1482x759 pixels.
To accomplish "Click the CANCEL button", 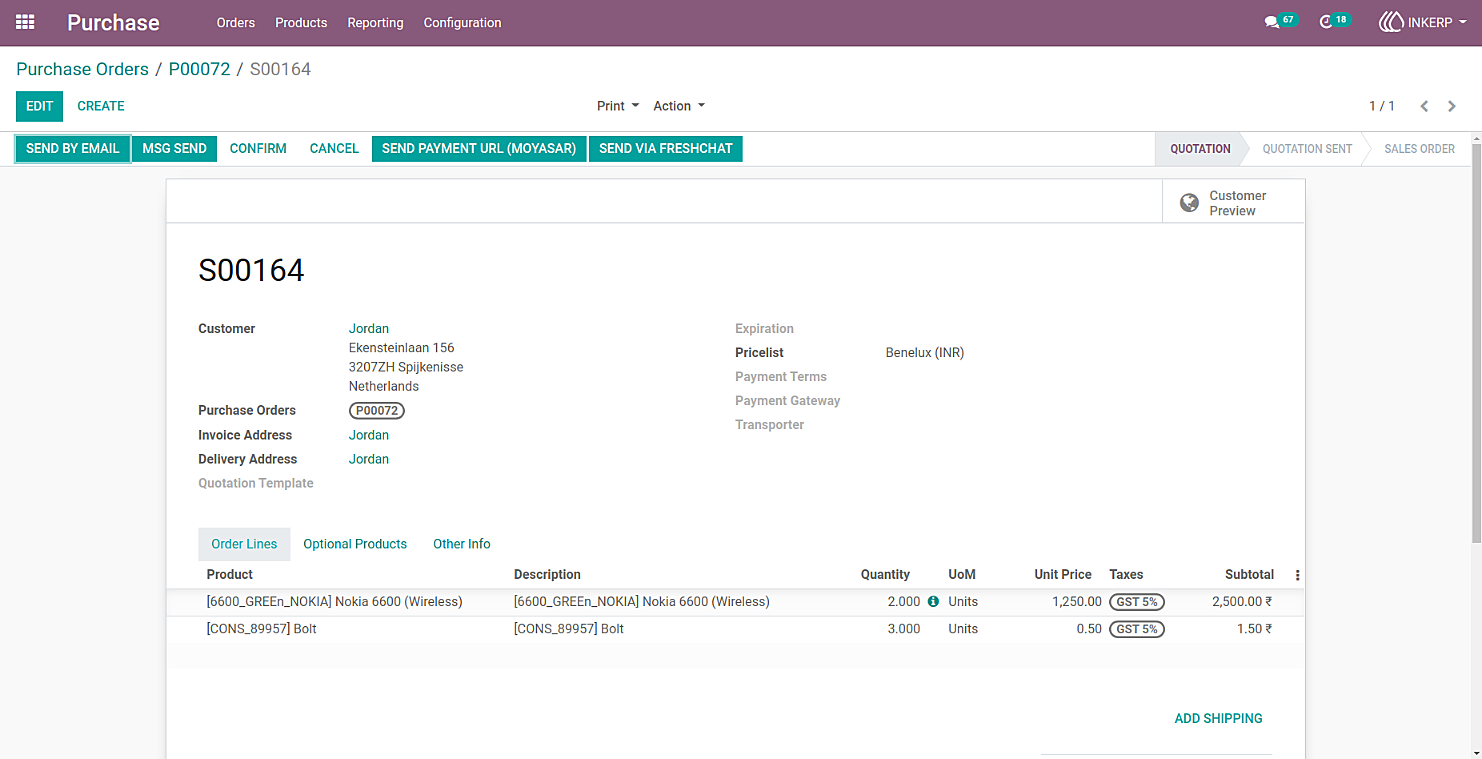I will pyautogui.click(x=334, y=148).
